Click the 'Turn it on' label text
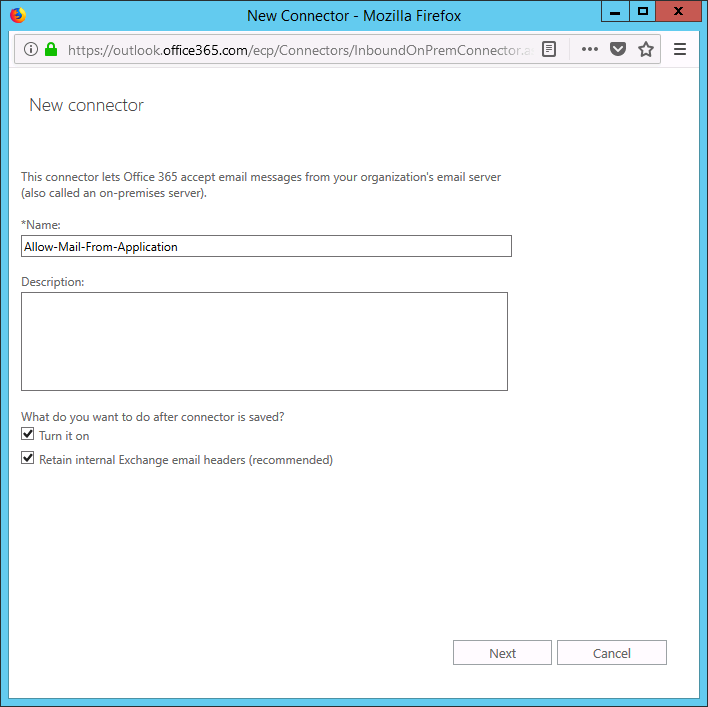Viewport: 708px width, 707px height. [x=64, y=436]
